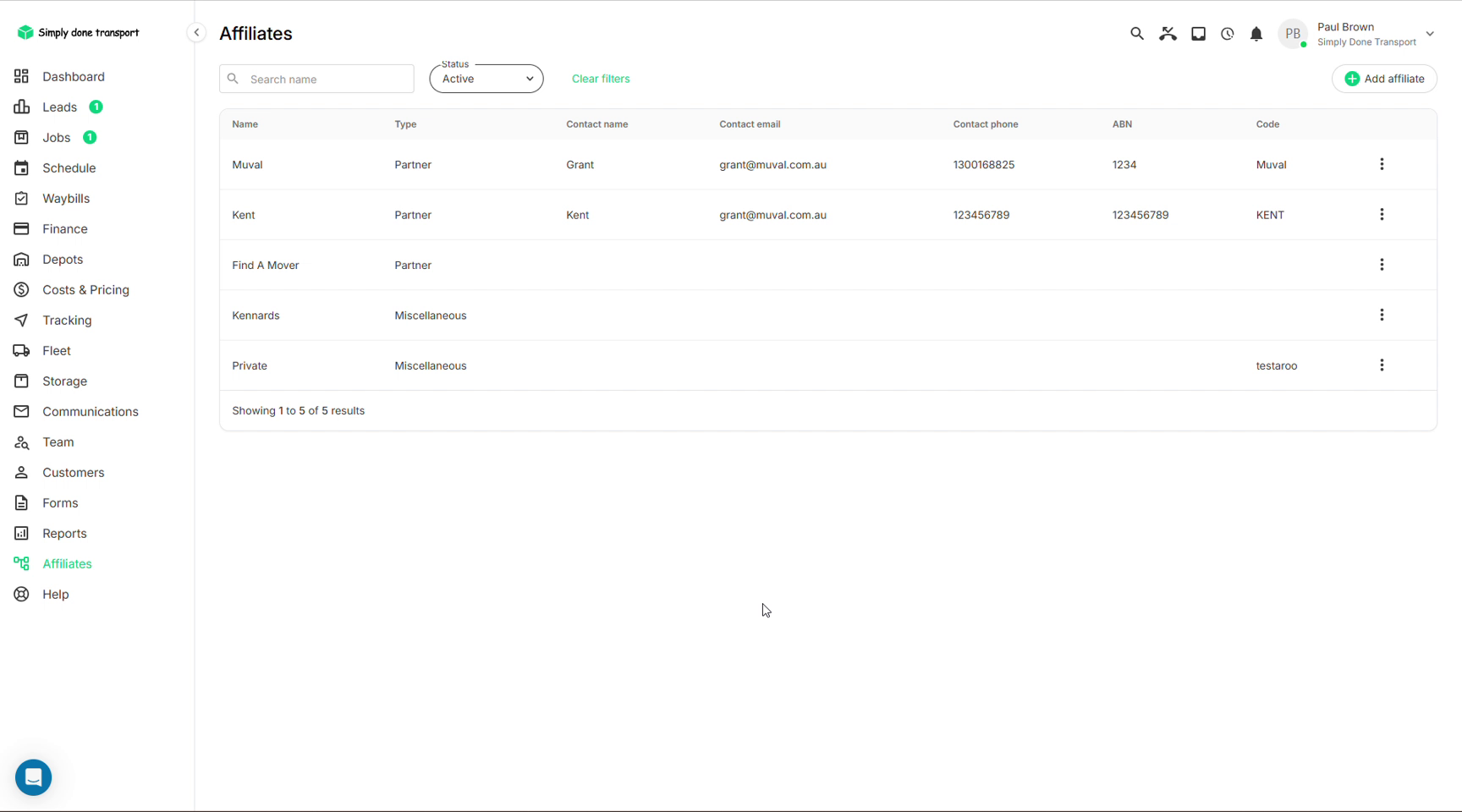Open row options for Private

[1382, 365]
